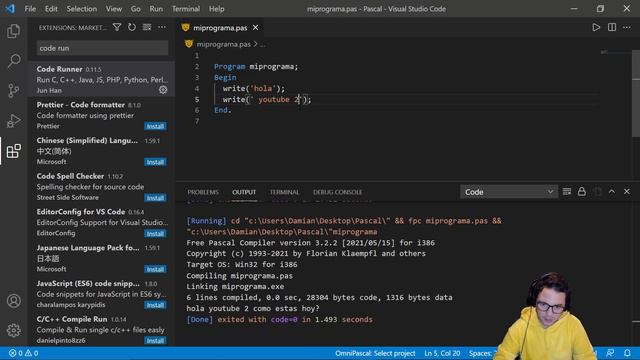640x360 pixels.
Task: Open the Terminal menu
Action: (x=186, y=9)
